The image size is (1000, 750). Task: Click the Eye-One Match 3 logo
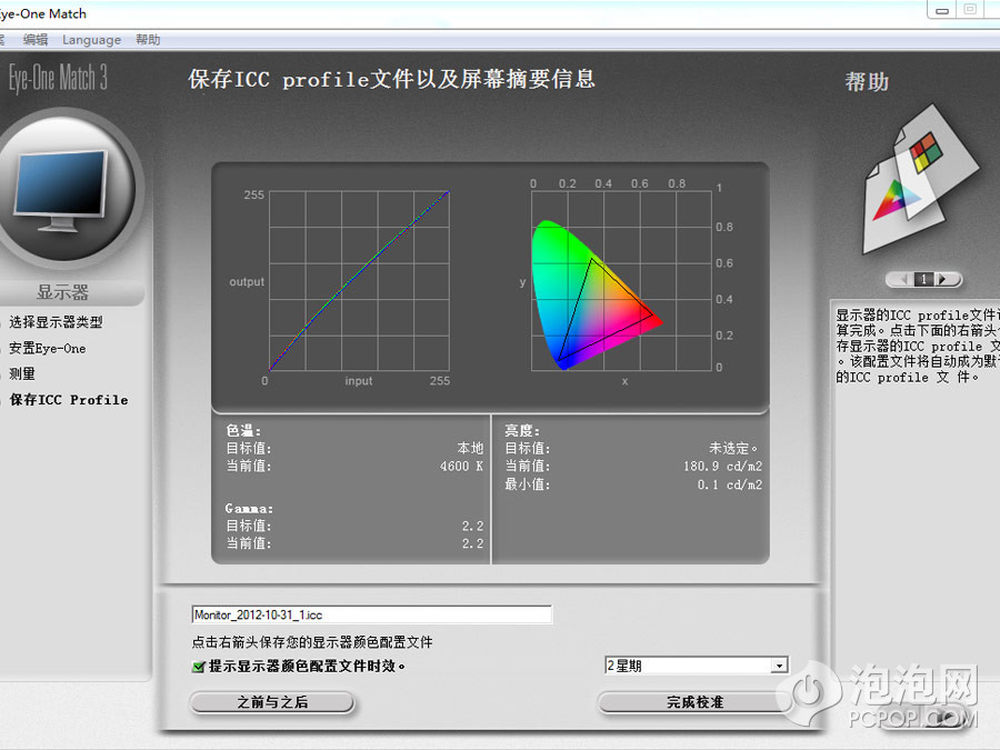(58, 78)
